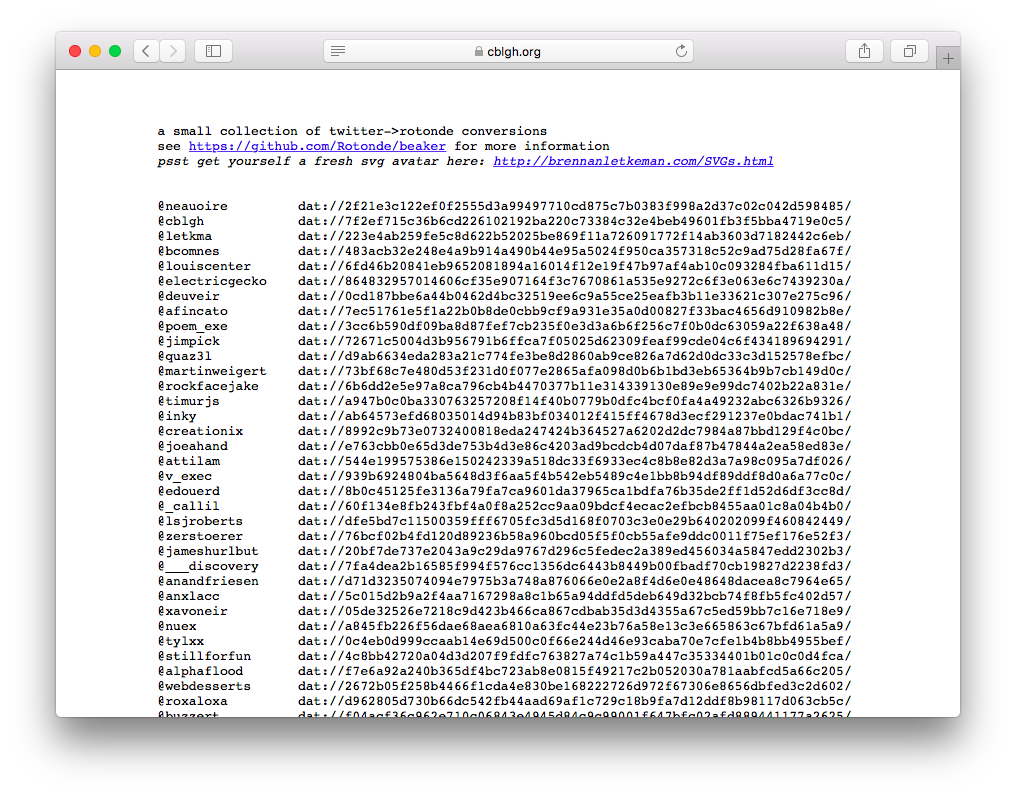Click the @bcomnes handle
1016x797 pixels.
tap(189, 251)
